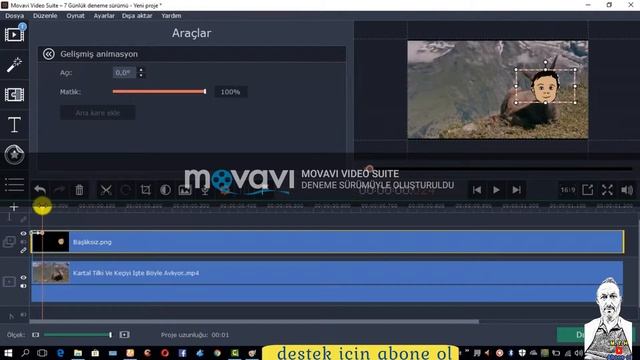640x360 pixels.
Task: Start audio recording with microphone icon
Action: coord(205,190)
